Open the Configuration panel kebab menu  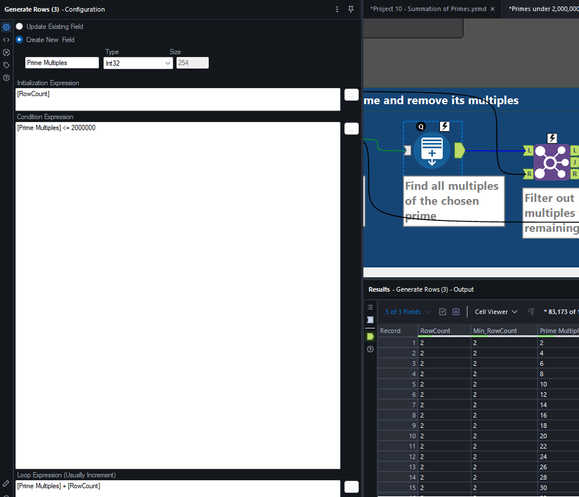(x=337, y=9)
